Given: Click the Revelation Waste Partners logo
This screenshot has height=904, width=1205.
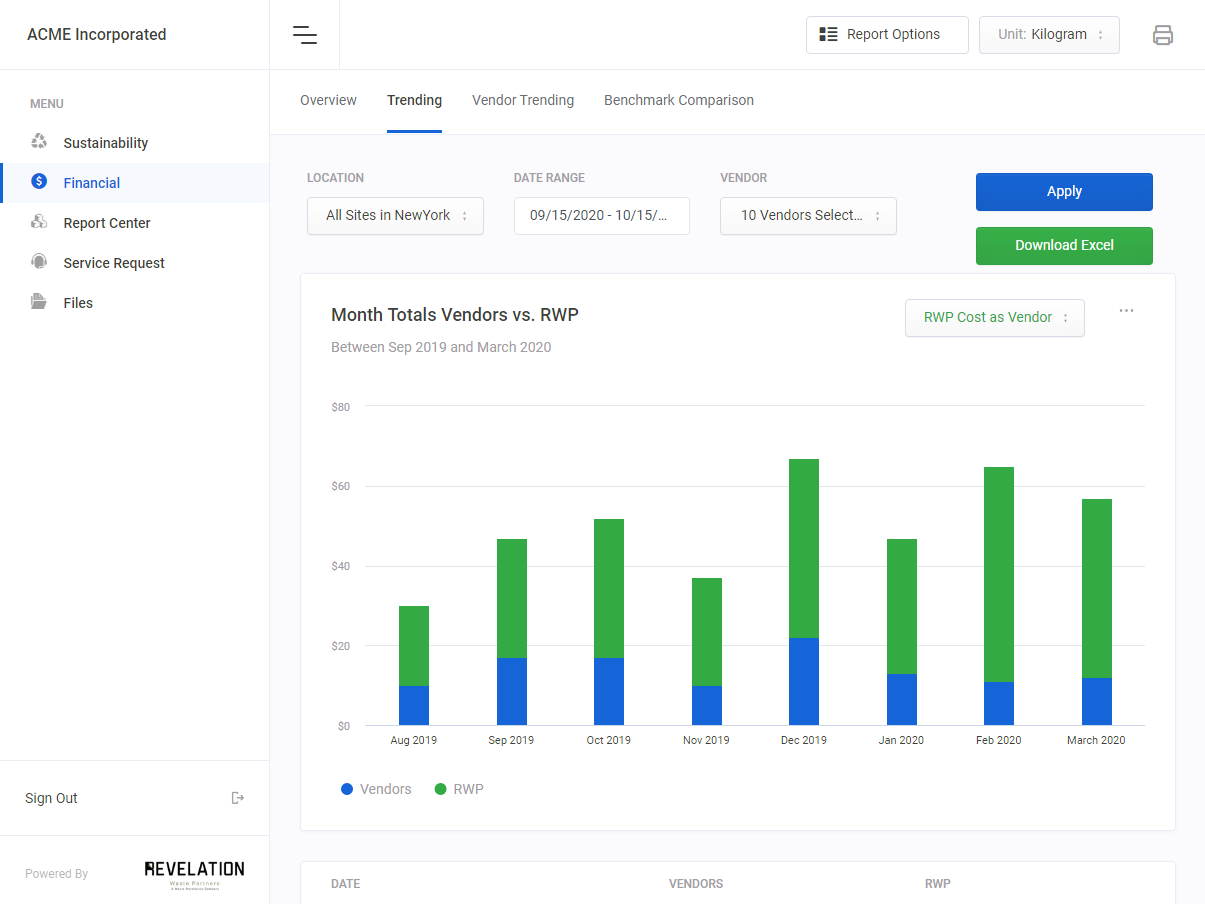Looking at the screenshot, I should (x=194, y=873).
